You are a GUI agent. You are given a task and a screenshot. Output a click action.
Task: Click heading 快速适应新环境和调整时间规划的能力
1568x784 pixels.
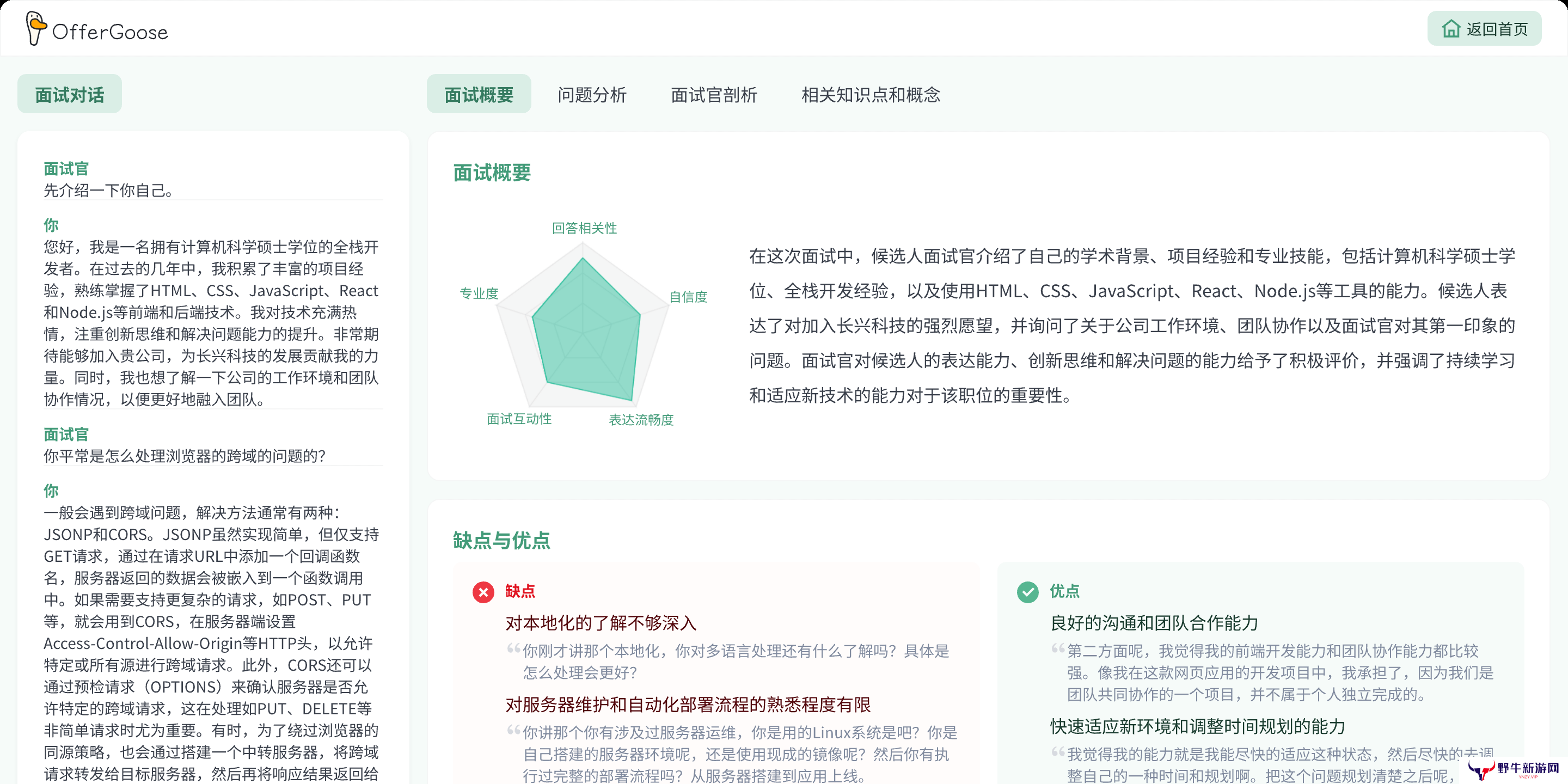click(x=1197, y=726)
